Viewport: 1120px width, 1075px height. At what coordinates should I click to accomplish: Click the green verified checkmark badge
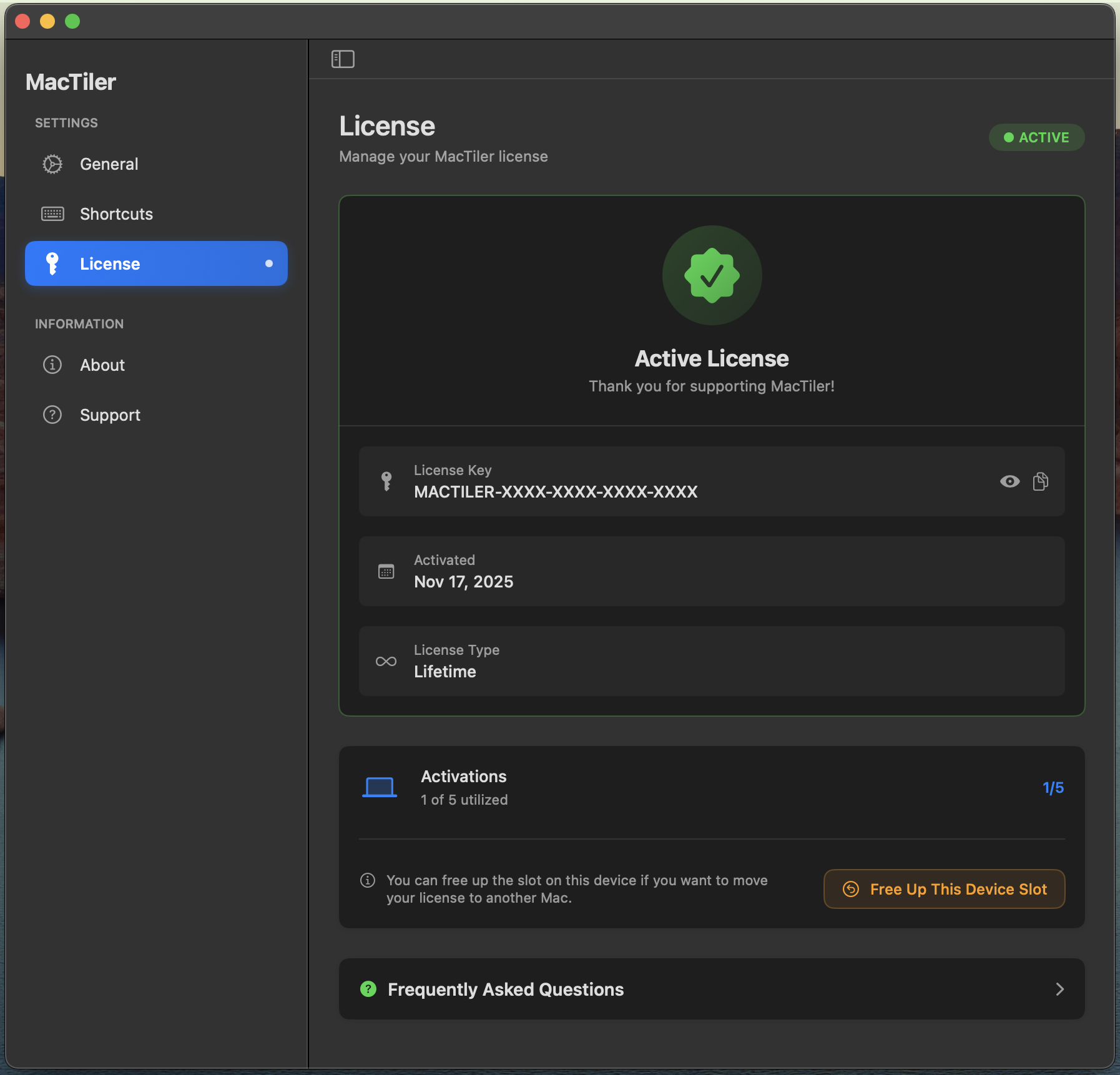(712, 275)
